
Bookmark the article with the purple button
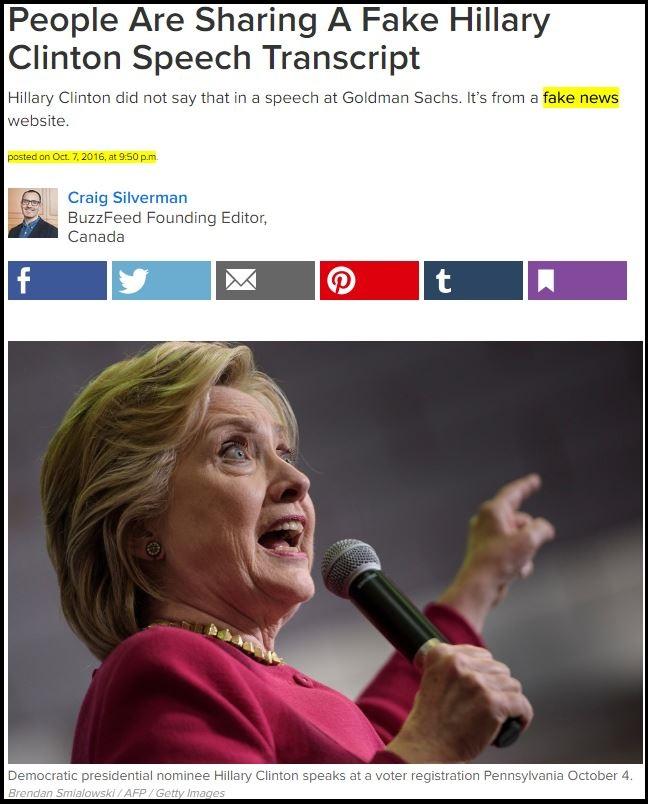(577, 280)
